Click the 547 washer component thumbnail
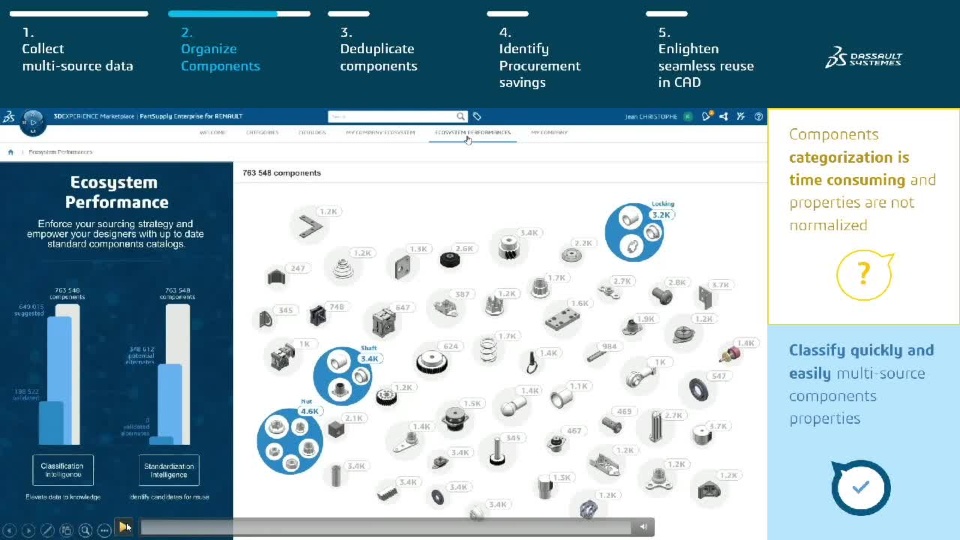Viewport: 960px width, 540px height. click(698, 389)
